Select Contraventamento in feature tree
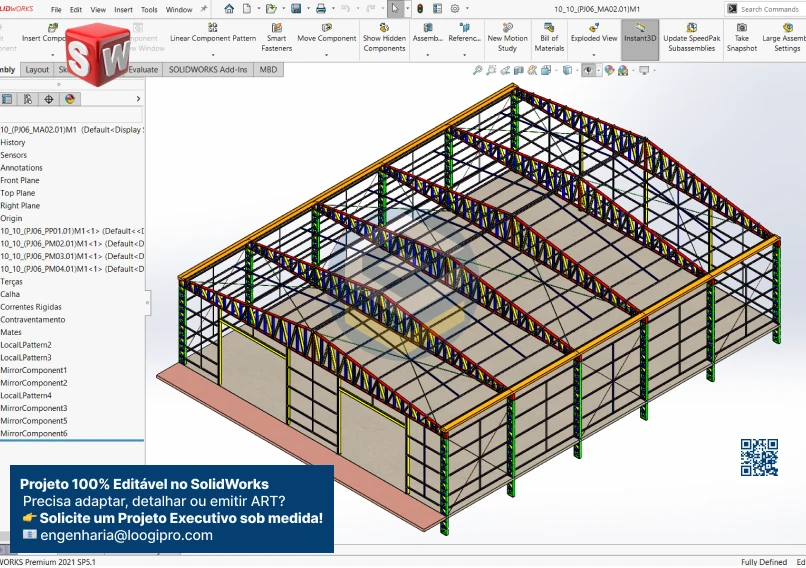806x568 pixels. point(32,320)
